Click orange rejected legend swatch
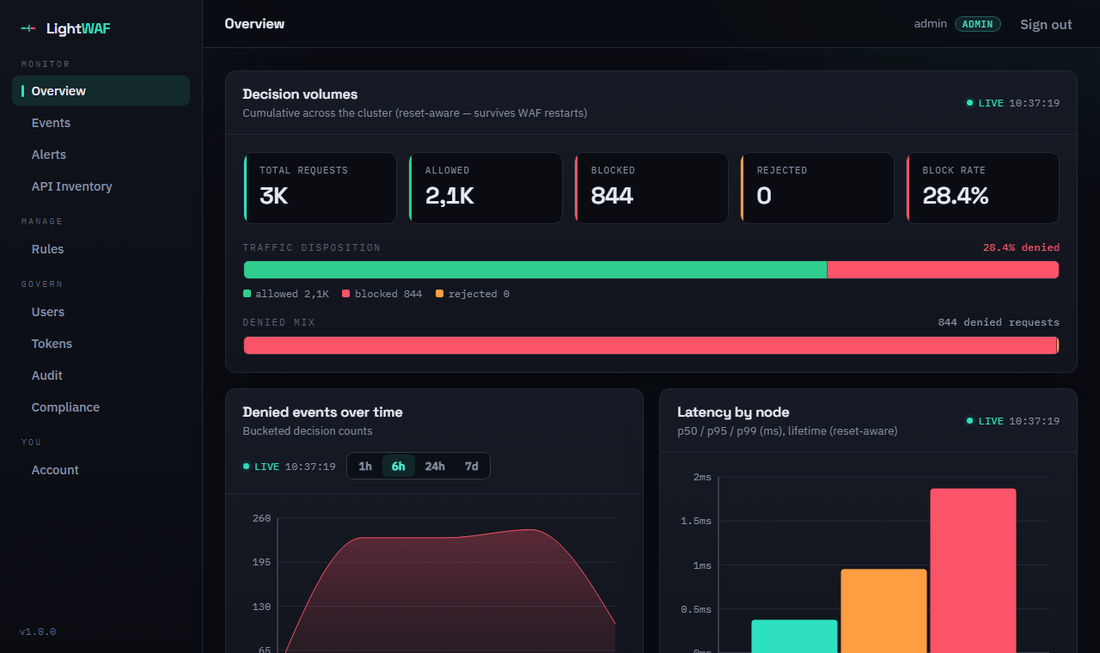The width and height of the screenshot is (1100, 653). tap(439, 294)
